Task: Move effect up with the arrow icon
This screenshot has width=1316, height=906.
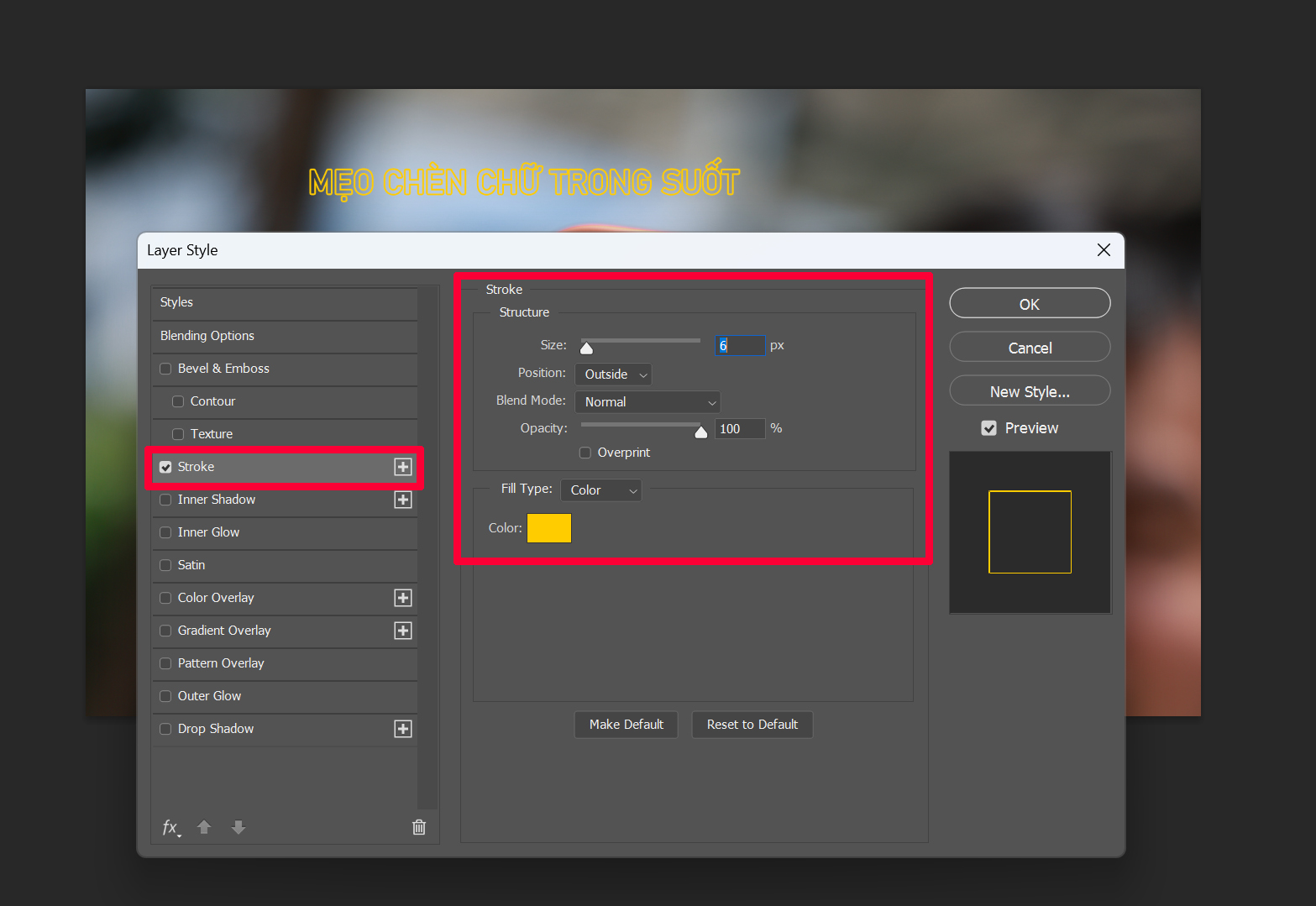Action: point(204,827)
